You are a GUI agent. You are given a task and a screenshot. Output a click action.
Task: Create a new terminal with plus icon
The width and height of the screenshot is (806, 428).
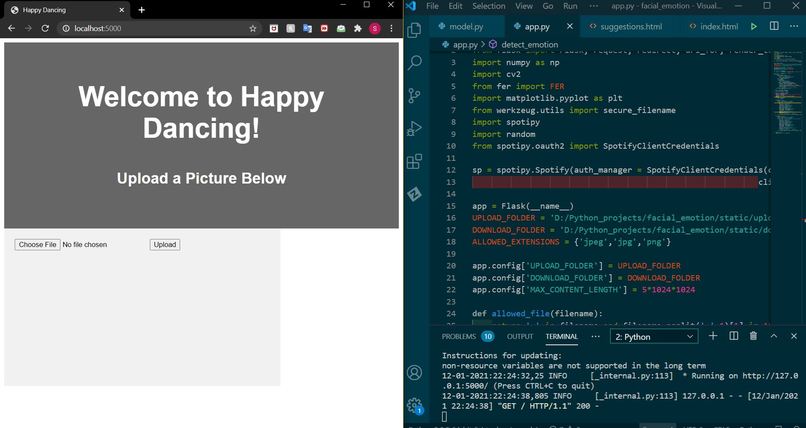(713, 336)
